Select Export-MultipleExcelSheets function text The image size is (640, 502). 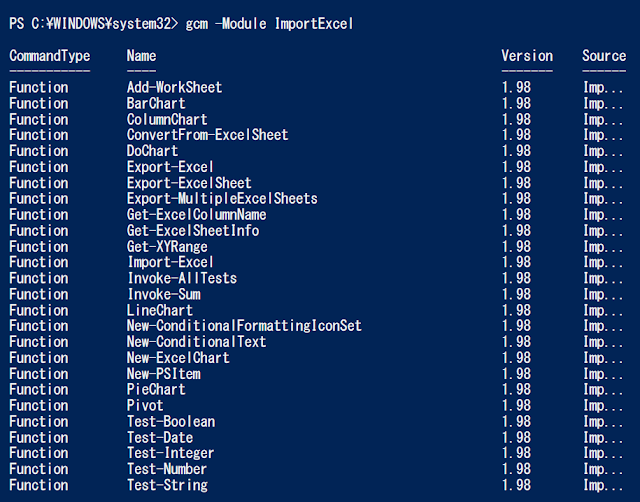coord(222,199)
